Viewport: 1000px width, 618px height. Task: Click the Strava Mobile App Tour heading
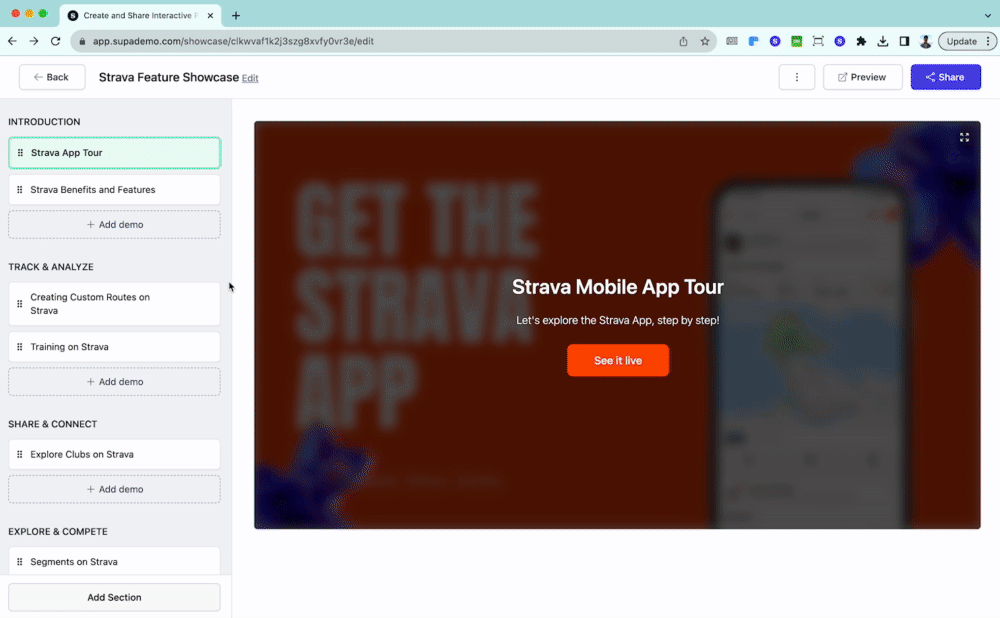coord(617,287)
